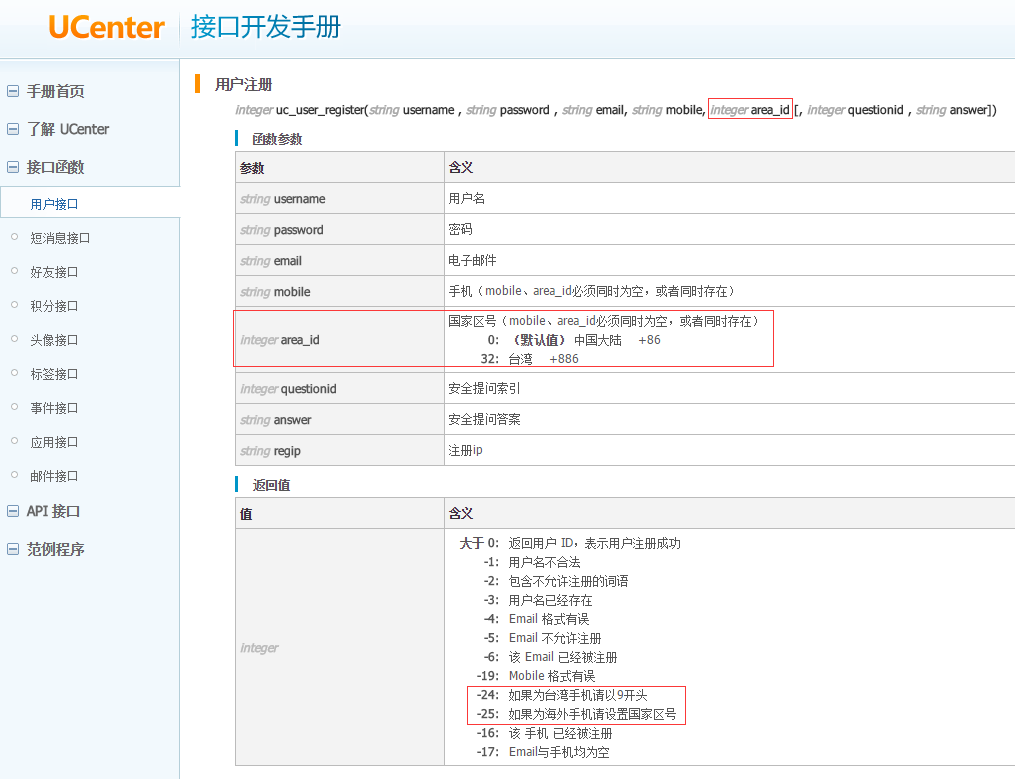Expand the 范例程序 section icon
This screenshot has height=779, width=1015.
tap(13, 549)
